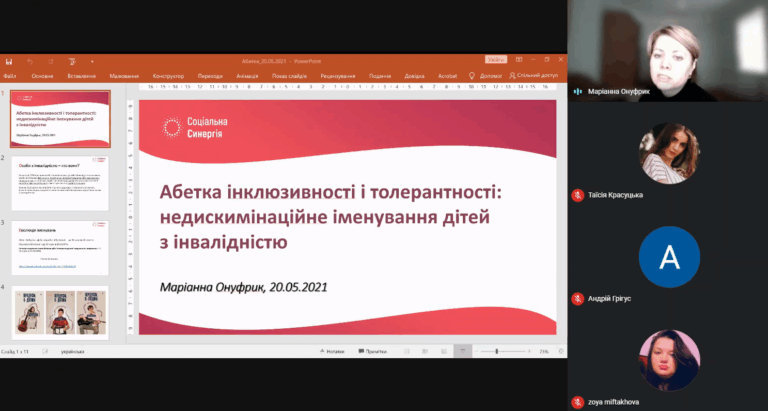Click the Redo icon in quick access toolbar
Viewport: 768px width, 411px height.
point(50,61)
